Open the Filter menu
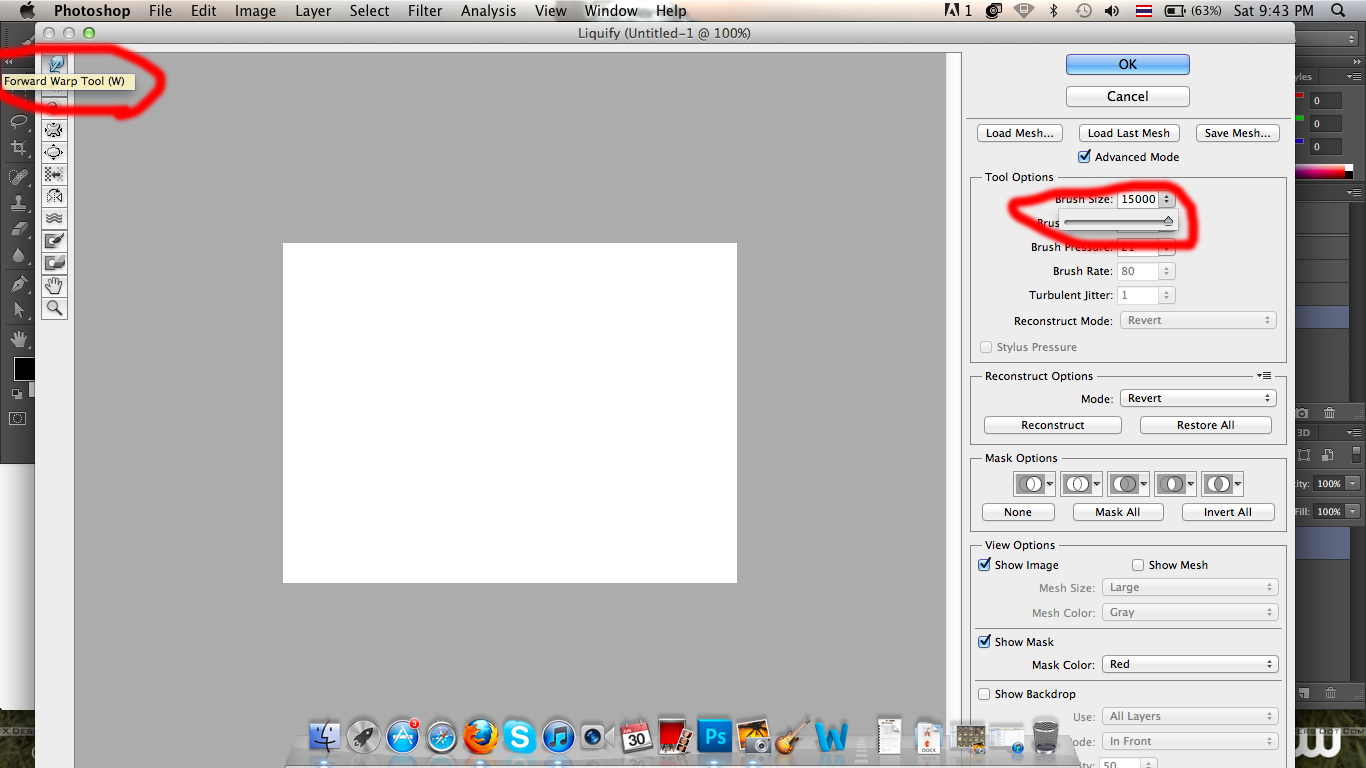1366x768 pixels. click(x=425, y=11)
